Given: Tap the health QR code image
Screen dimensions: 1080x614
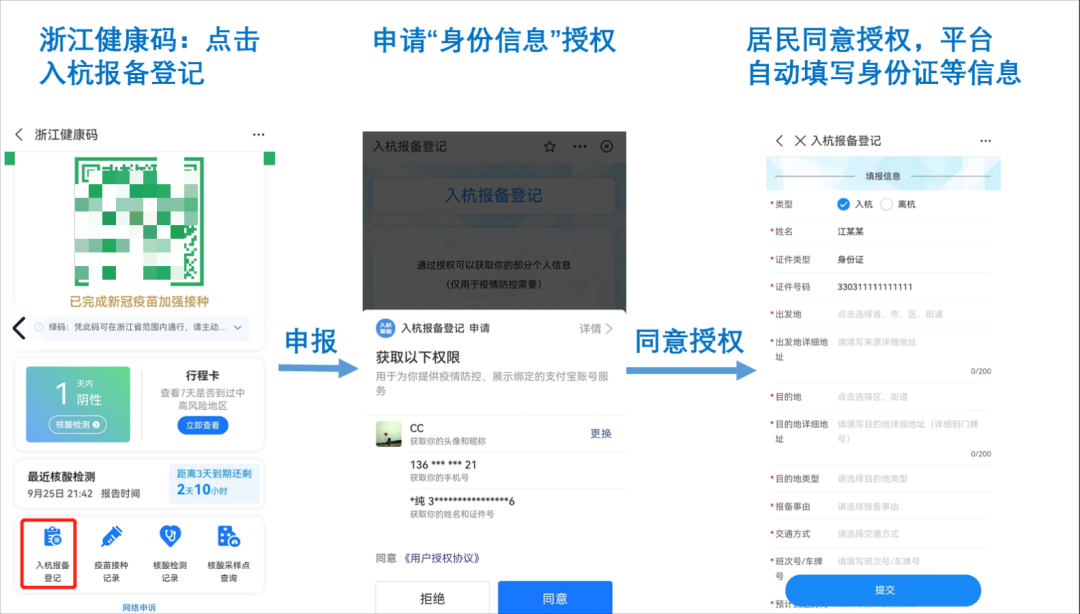Looking at the screenshot, I should pyautogui.click(x=139, y=221).
